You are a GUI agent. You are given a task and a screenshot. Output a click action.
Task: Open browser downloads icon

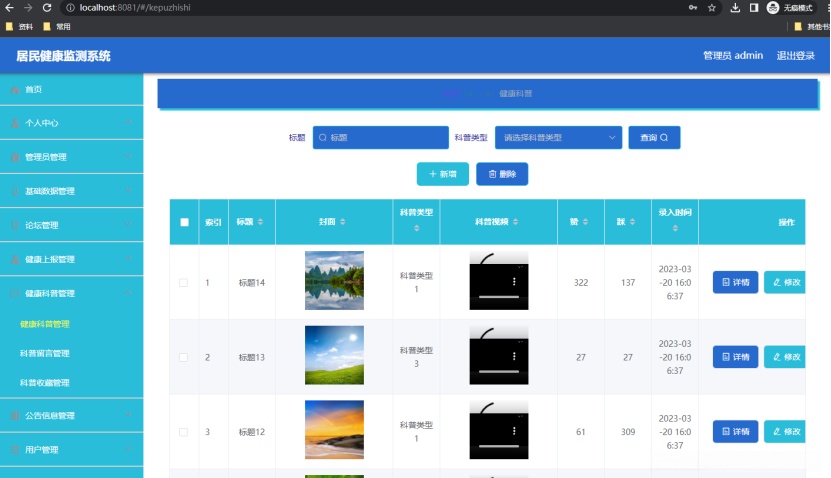pos(735,7)
